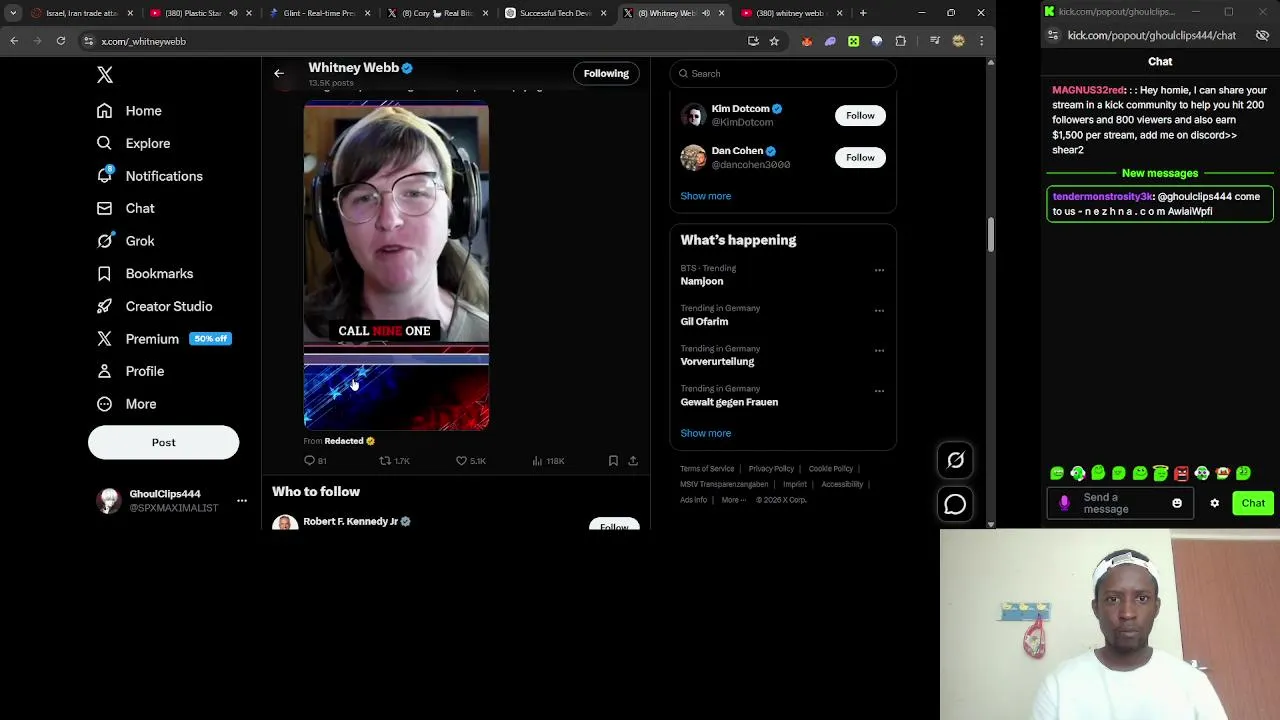Image resolution: width=1280 pixels, height=720 pixels.
Task: Select the angry red emote in Kick chat
Action: click(x=1181, y=473)
